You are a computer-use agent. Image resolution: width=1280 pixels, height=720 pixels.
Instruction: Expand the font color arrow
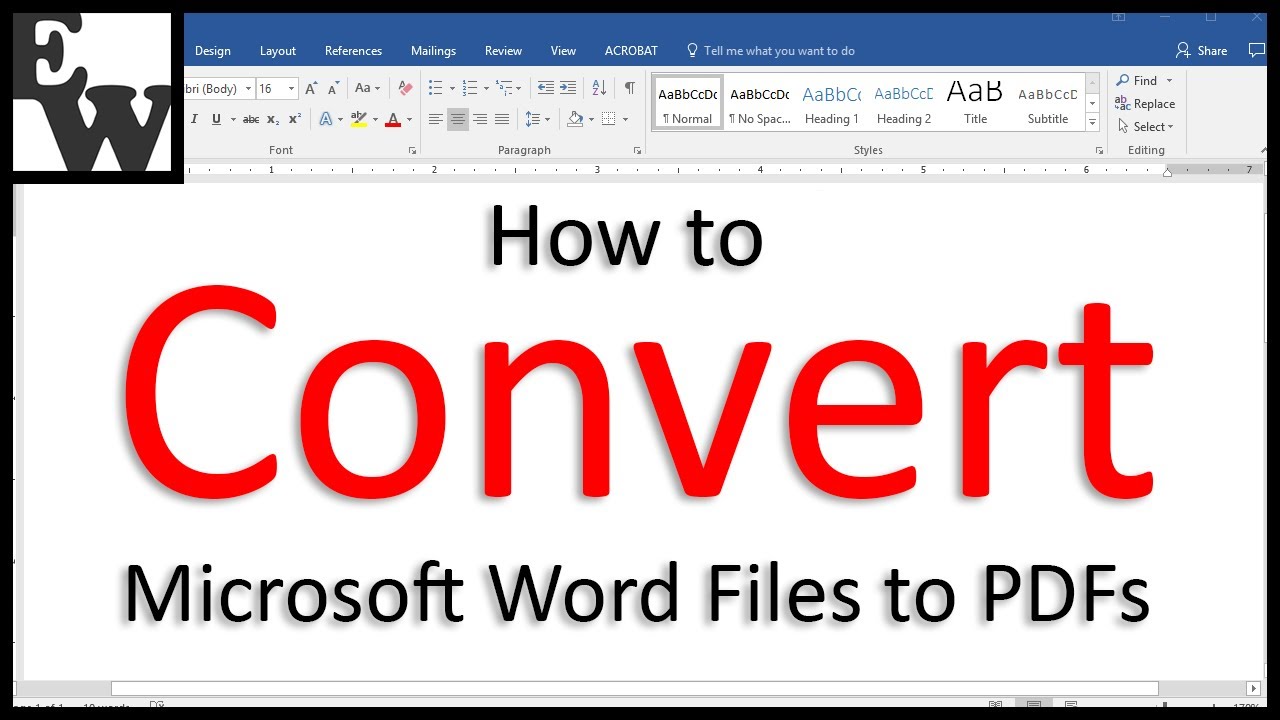(409, 119)
